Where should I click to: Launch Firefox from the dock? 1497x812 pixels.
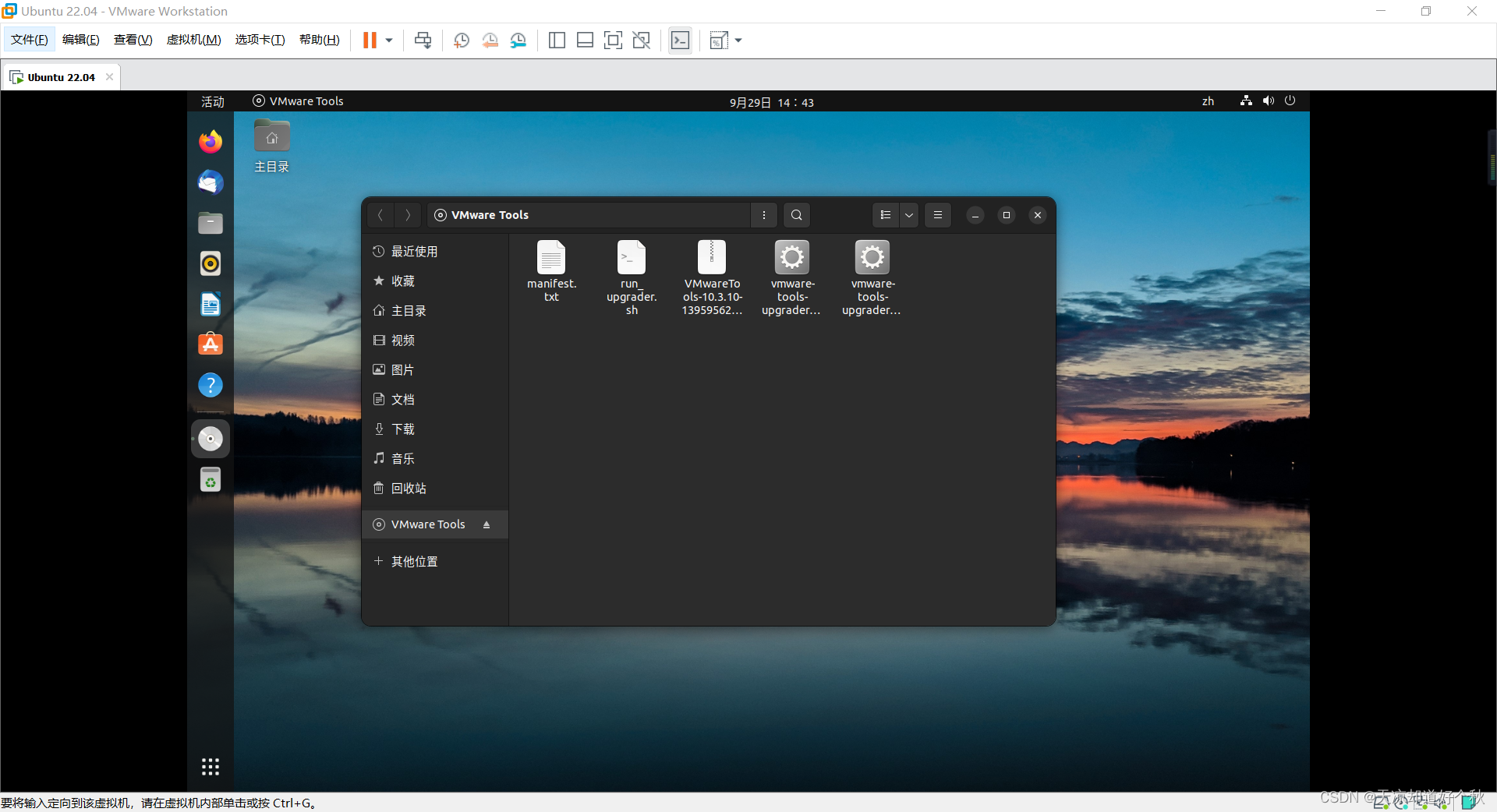[211, 142]
